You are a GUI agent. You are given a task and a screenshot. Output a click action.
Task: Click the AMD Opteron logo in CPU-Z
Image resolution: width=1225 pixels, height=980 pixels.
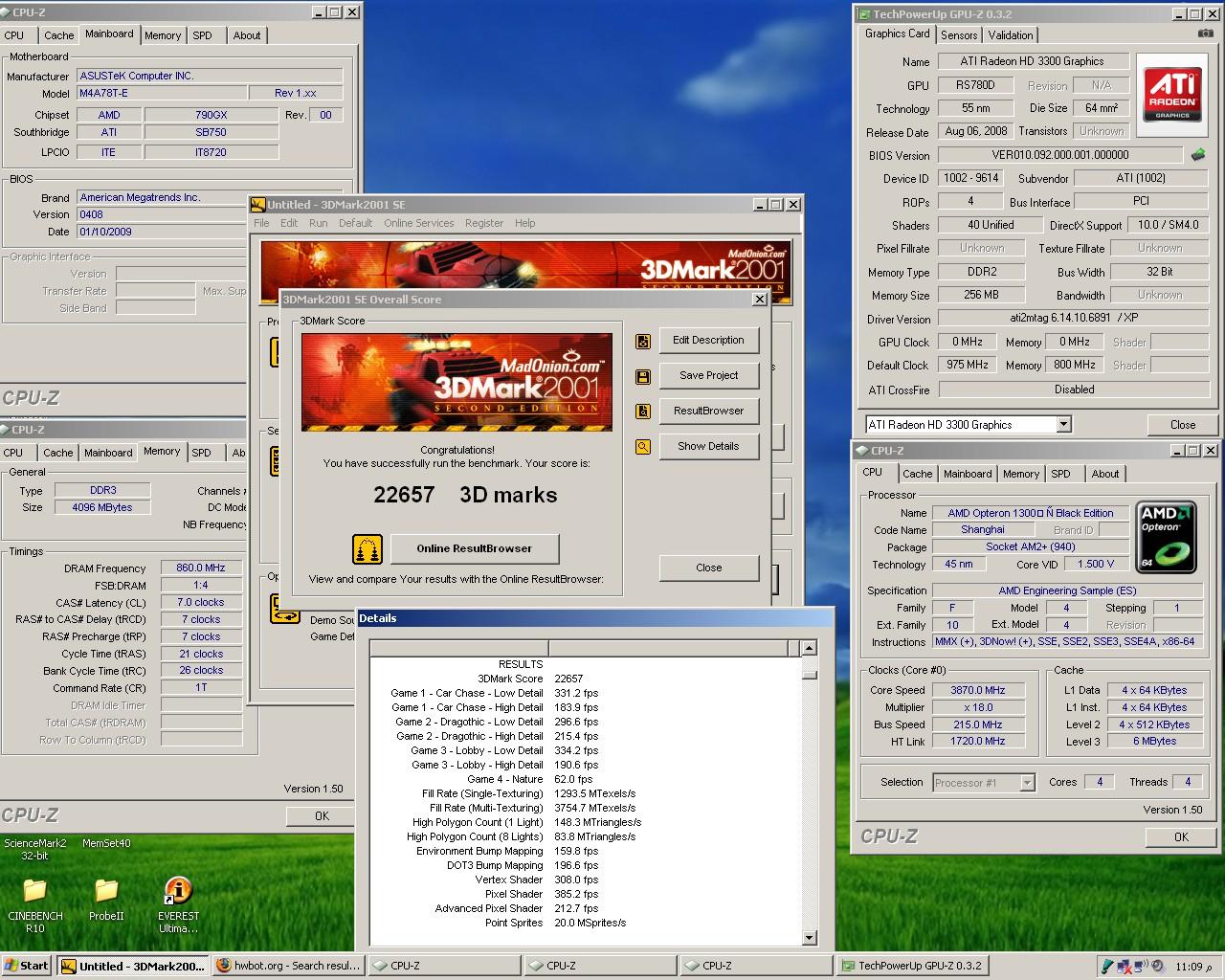pos(1167,538)
